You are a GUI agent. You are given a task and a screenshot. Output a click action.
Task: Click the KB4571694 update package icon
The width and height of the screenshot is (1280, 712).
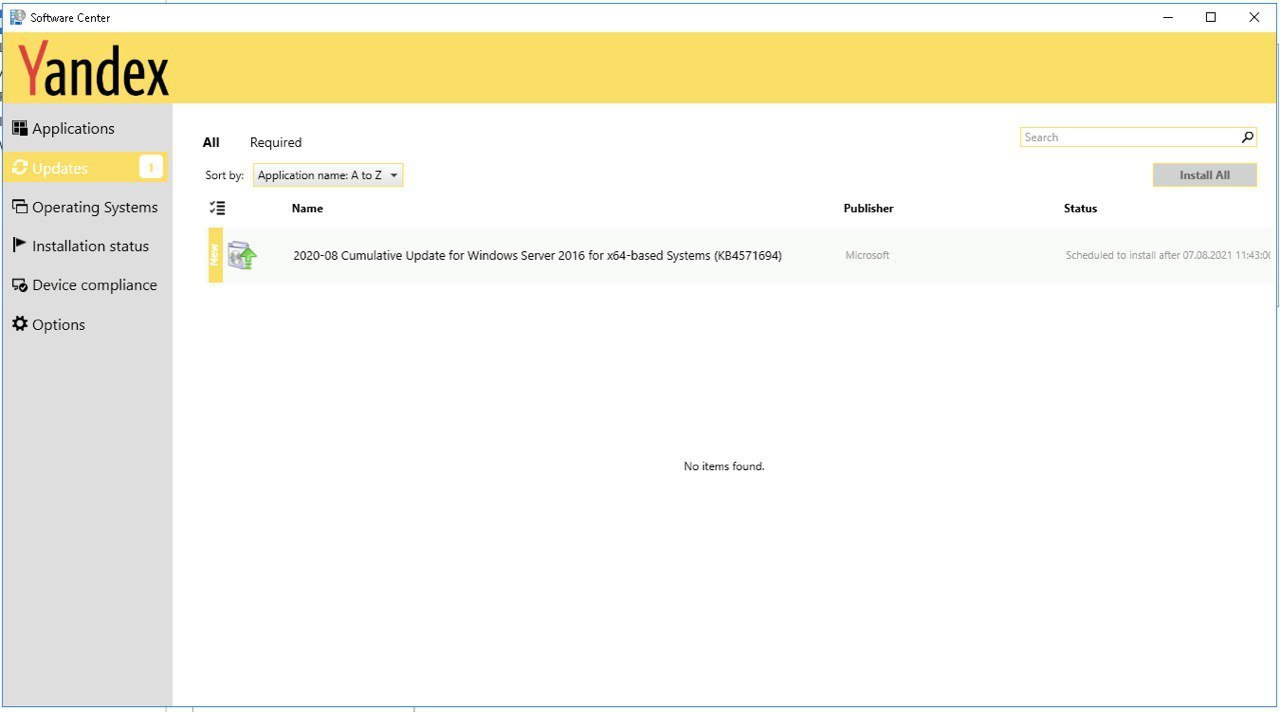[242, 255]
